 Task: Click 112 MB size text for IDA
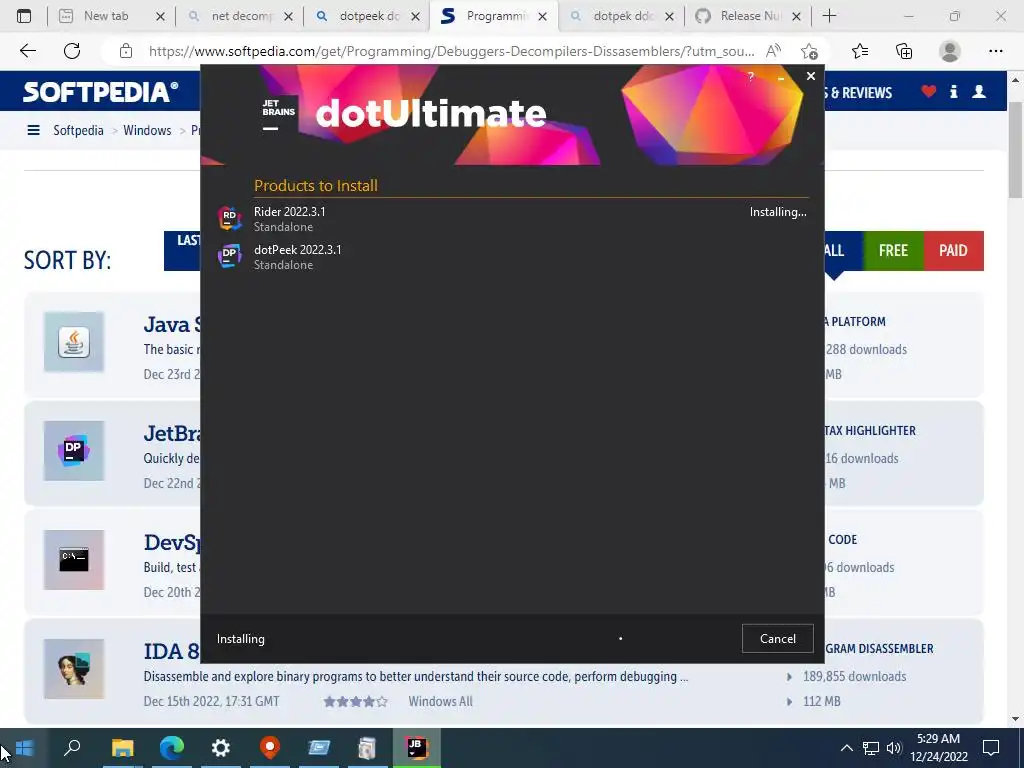click(822, 701)
